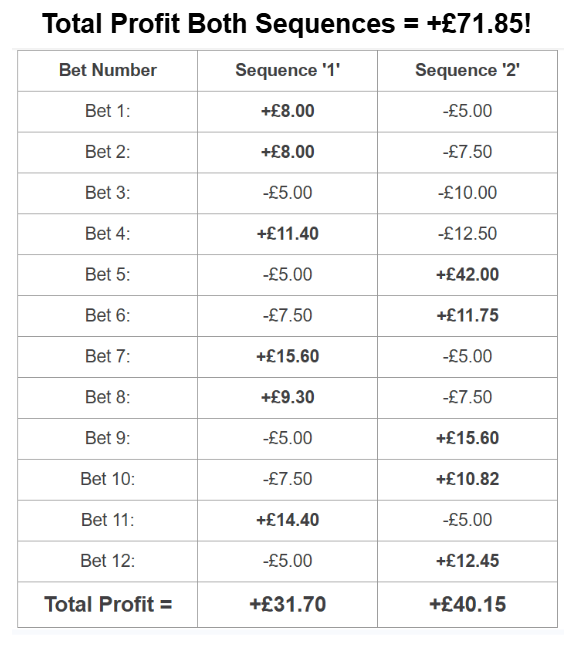Select the +£15.60 value in Sequence 1
The height and width of the screenshot is (646, 571).
point(288,356)
